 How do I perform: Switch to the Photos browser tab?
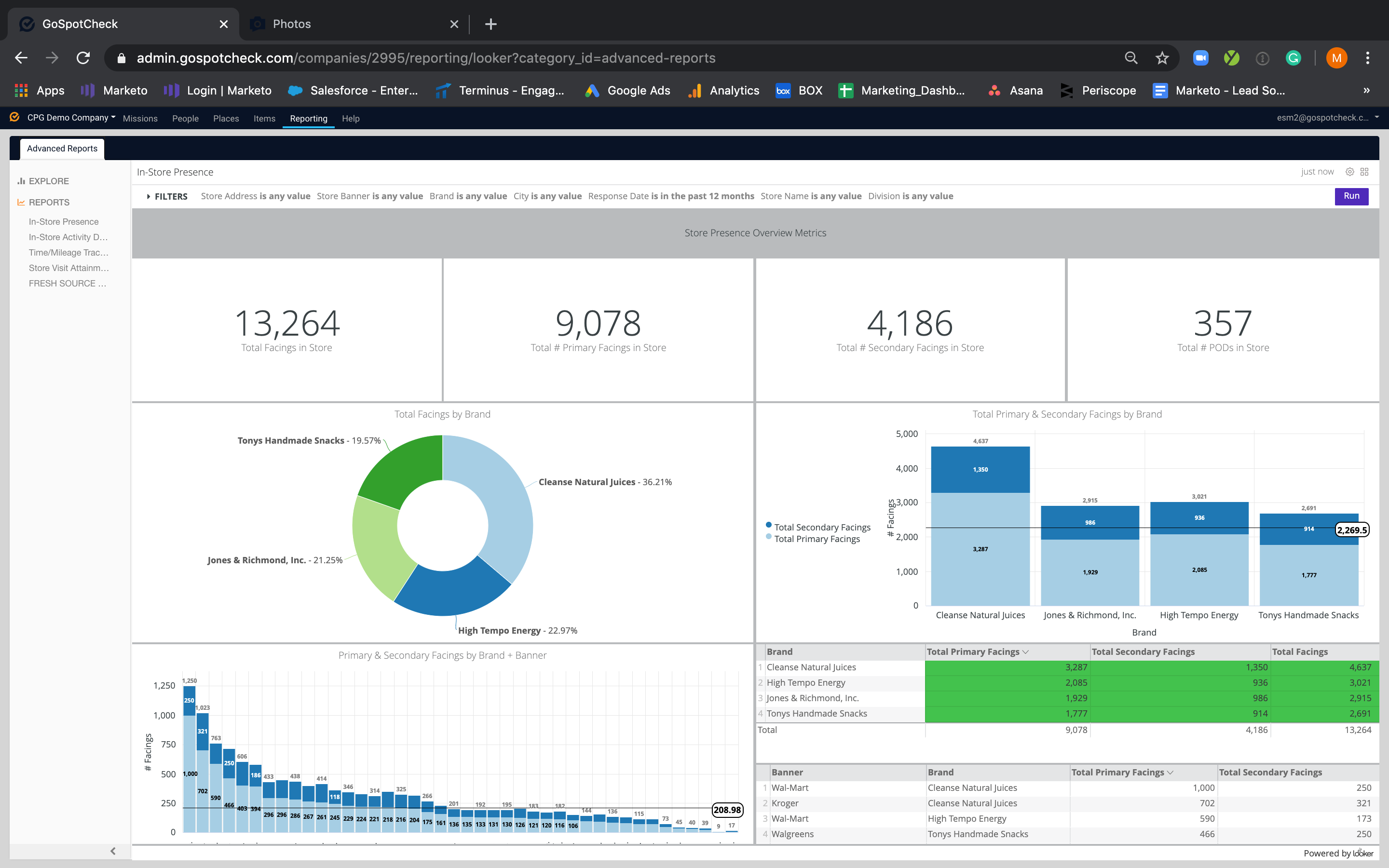(354, 24)
